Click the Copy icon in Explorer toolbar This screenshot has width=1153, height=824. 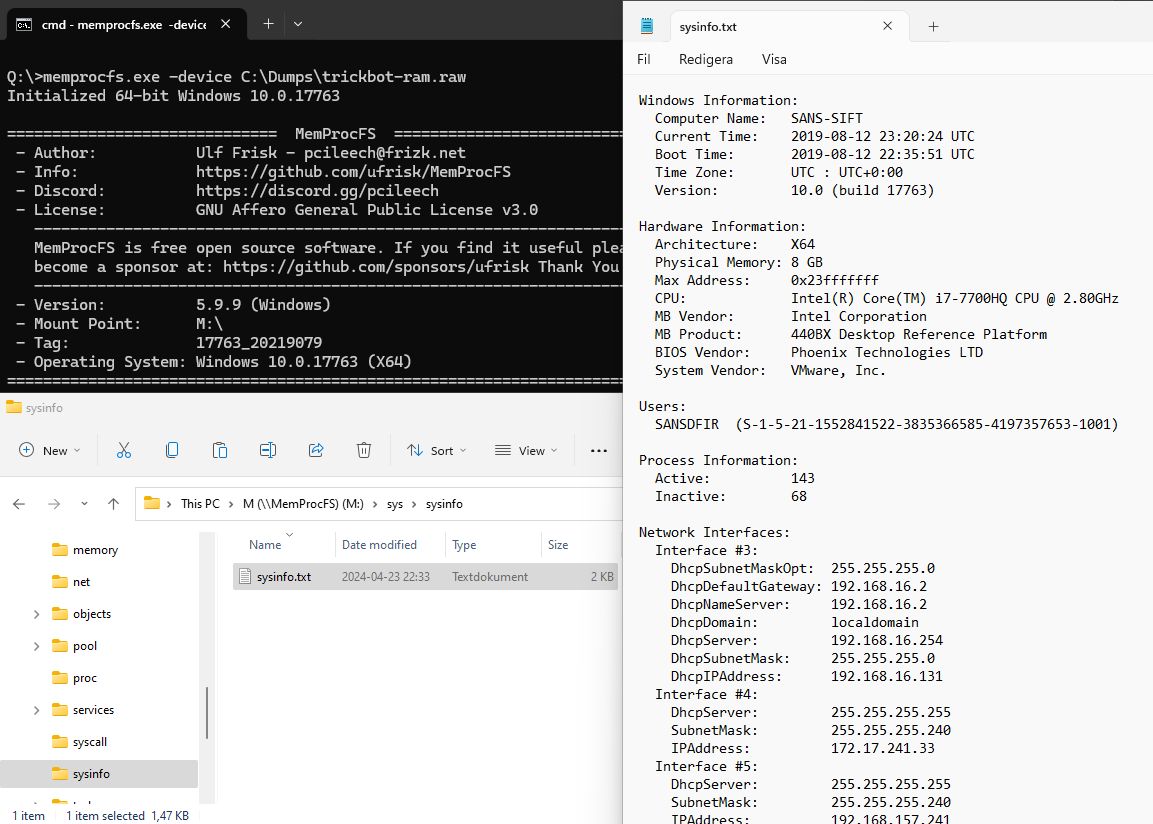pos(172,451)
